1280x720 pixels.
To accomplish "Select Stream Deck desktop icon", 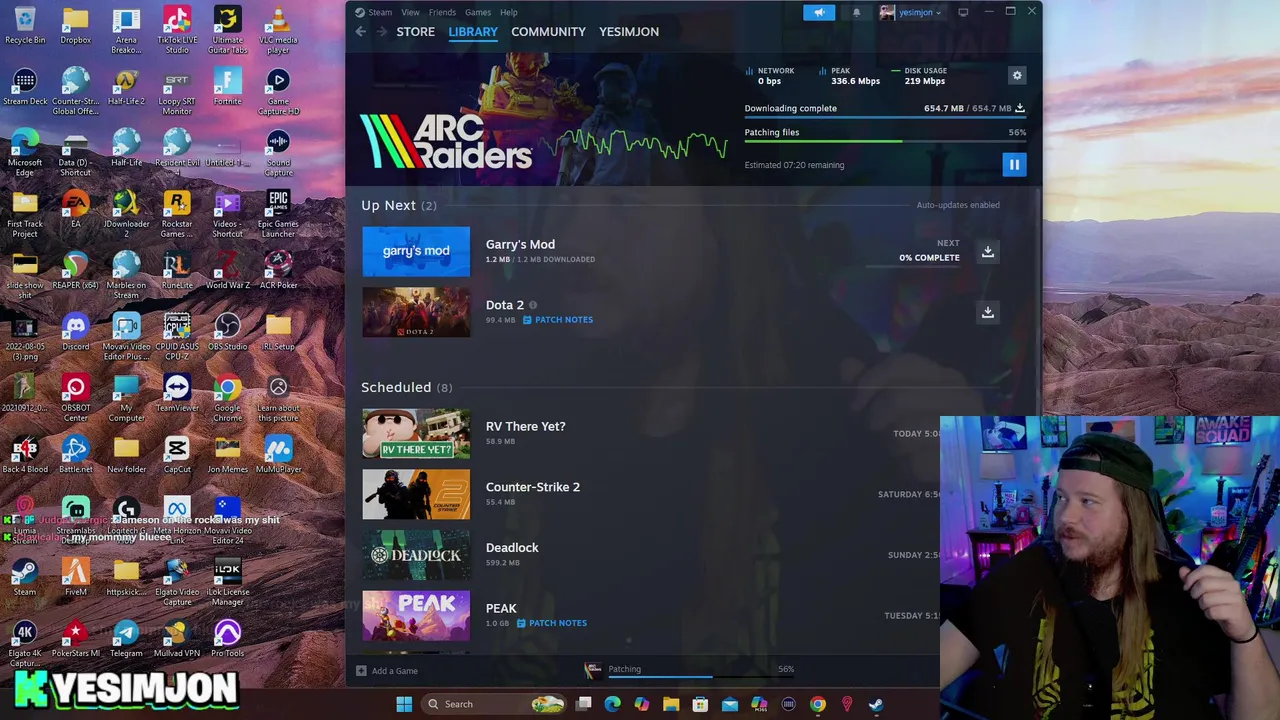I will click(25, 87).
